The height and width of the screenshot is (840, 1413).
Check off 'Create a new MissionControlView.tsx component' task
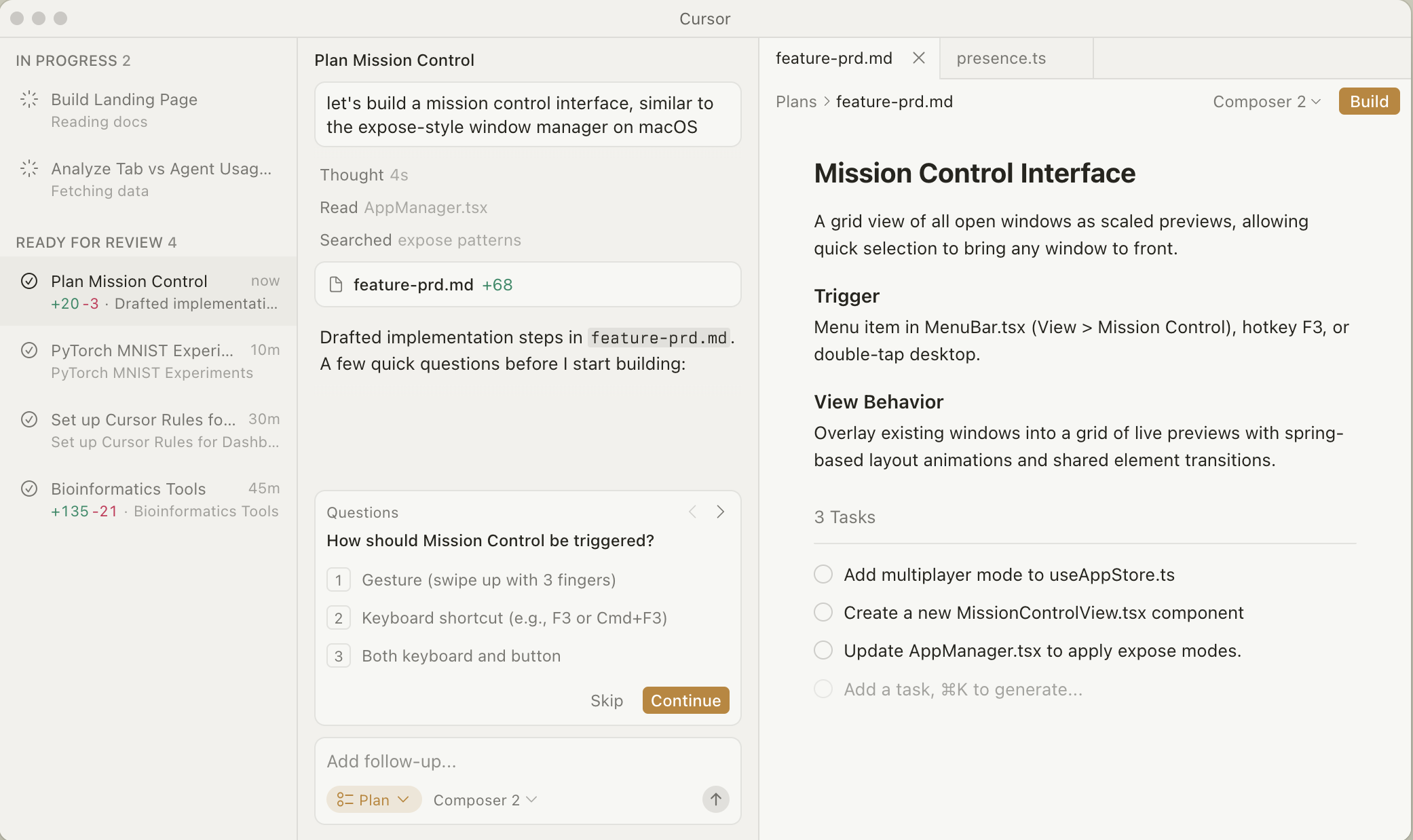(823, 613)
